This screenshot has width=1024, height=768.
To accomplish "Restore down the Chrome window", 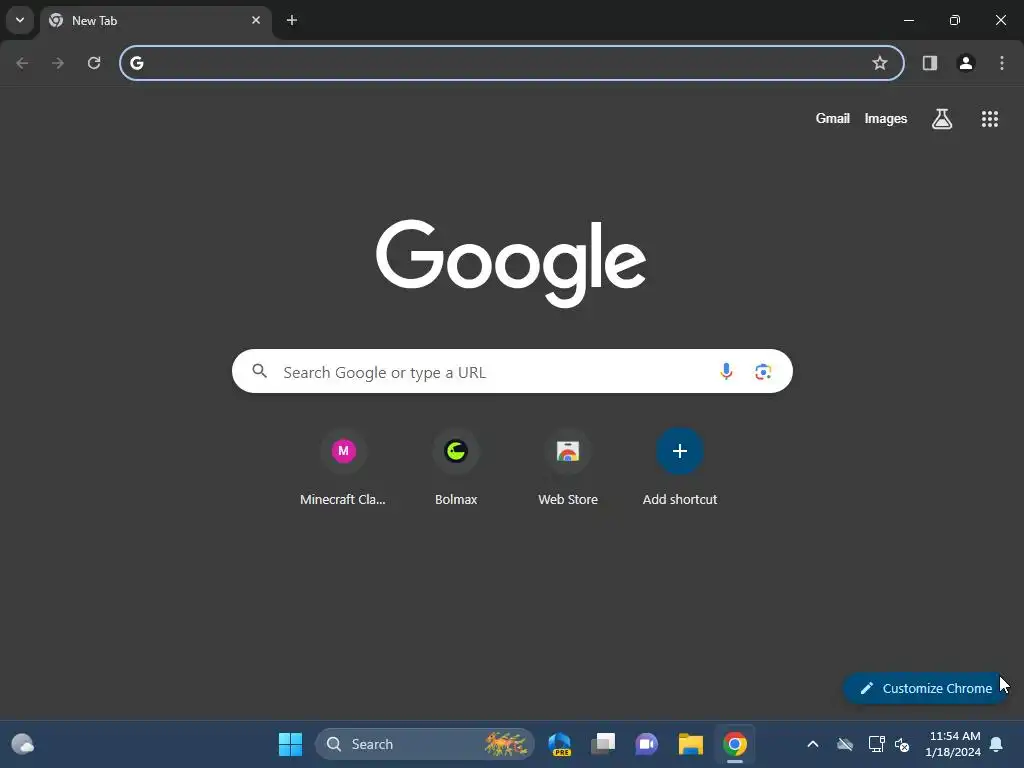I will 955,20.
